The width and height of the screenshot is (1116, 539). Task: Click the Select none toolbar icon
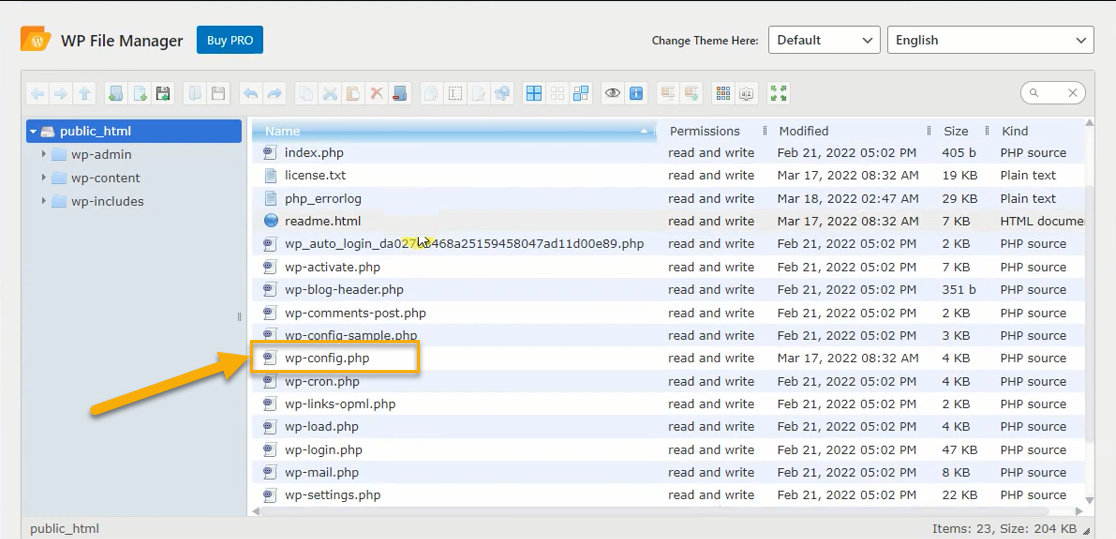[x=557, y=93]
